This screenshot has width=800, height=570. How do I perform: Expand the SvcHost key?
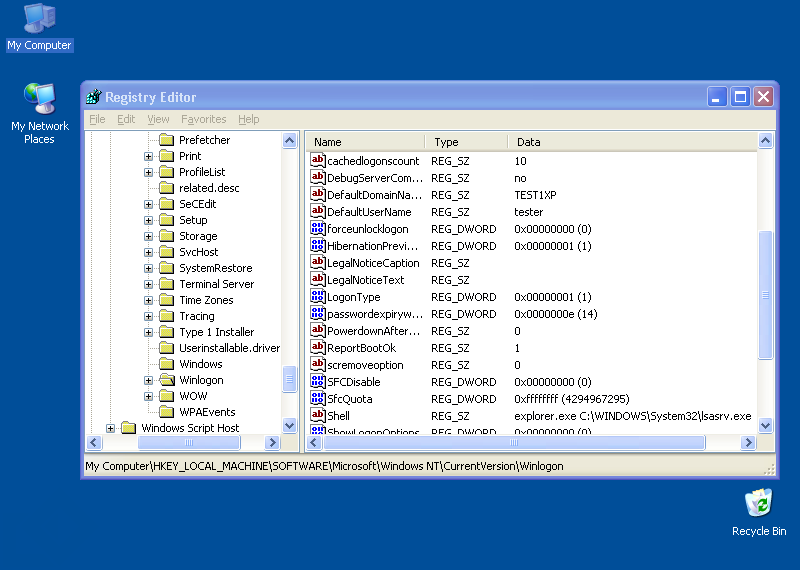pyautogui.click(x=148, y=252)
